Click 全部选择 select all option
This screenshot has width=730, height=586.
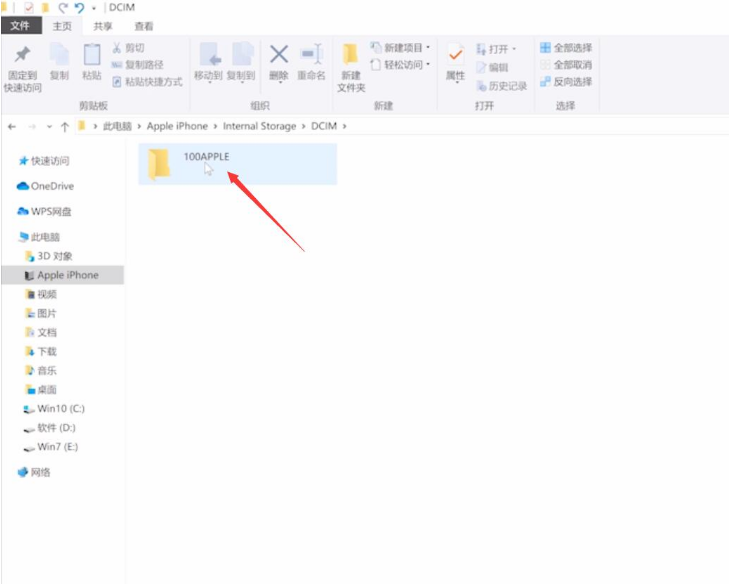(x=566, y=48)
